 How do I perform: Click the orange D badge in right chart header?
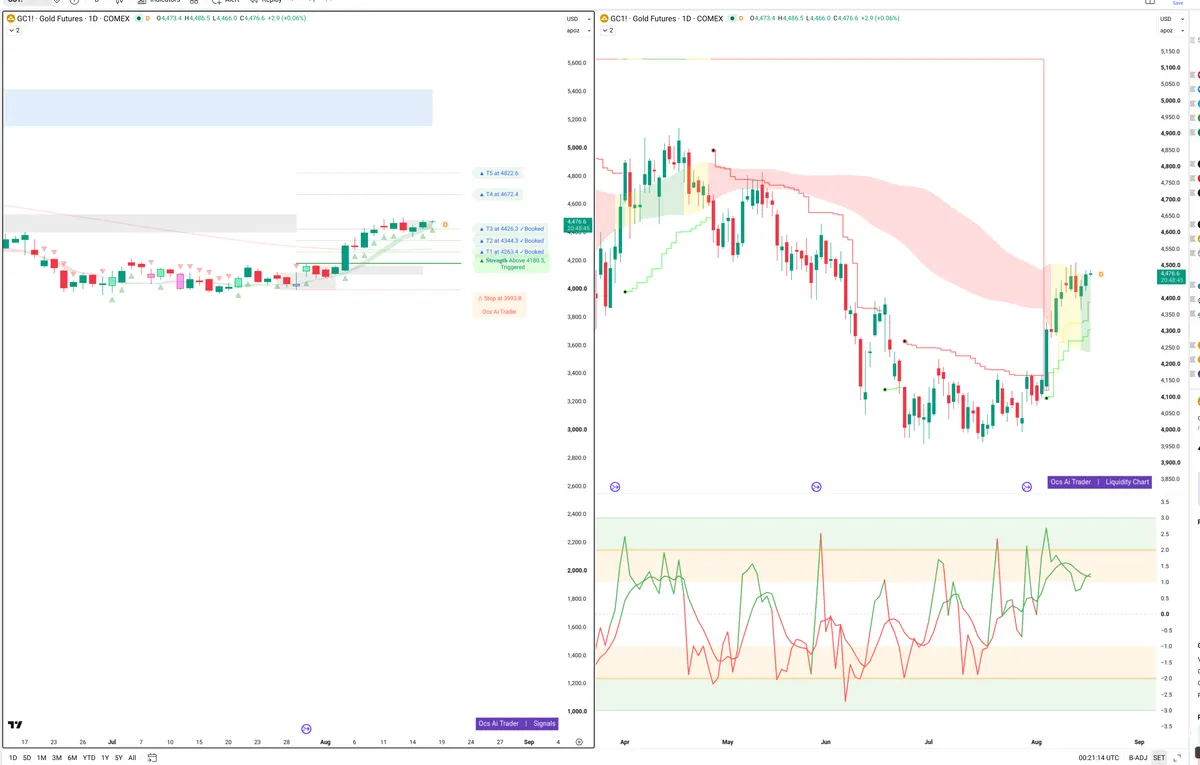pyautogui.click(x=740, y=18)
